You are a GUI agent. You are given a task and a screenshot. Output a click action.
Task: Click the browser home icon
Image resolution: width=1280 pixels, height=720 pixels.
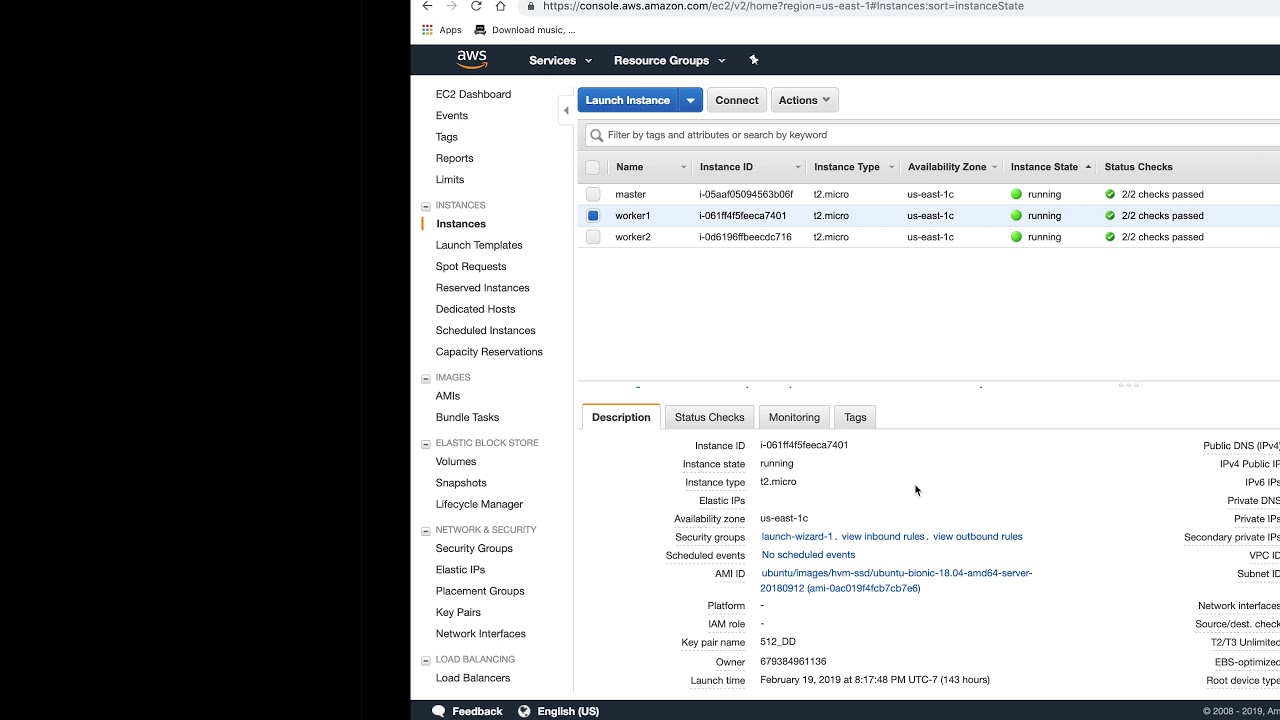501,6
